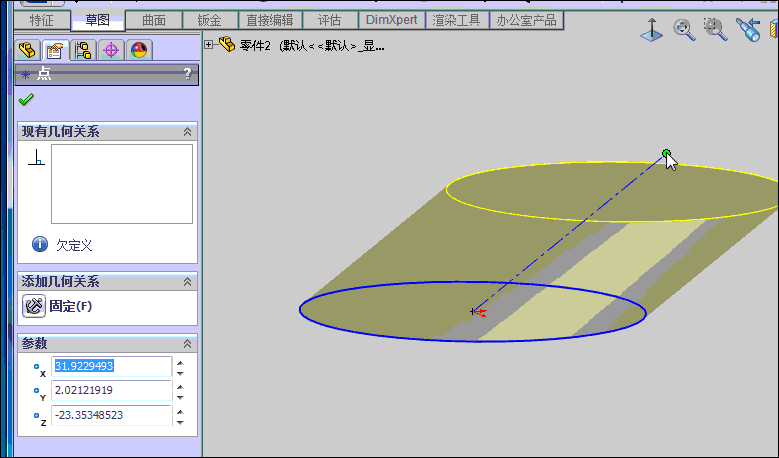
Task: Decrease the Z coordinate value
Action: tap(180, 422)
